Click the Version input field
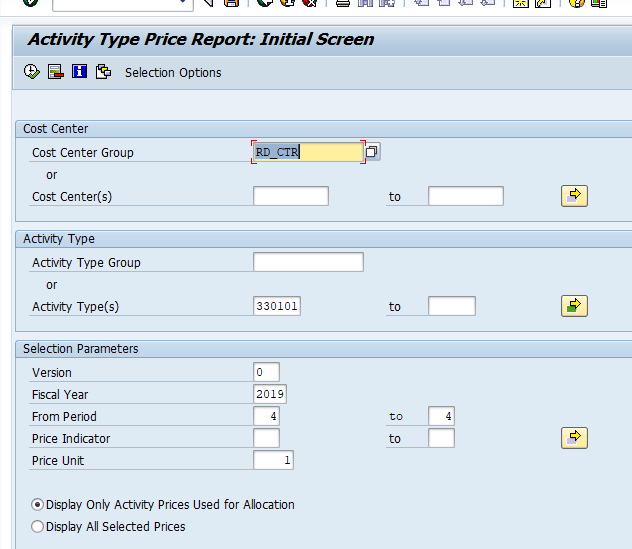Image resolution: width=632 pixels, height=549 pixels. [266, 372]
